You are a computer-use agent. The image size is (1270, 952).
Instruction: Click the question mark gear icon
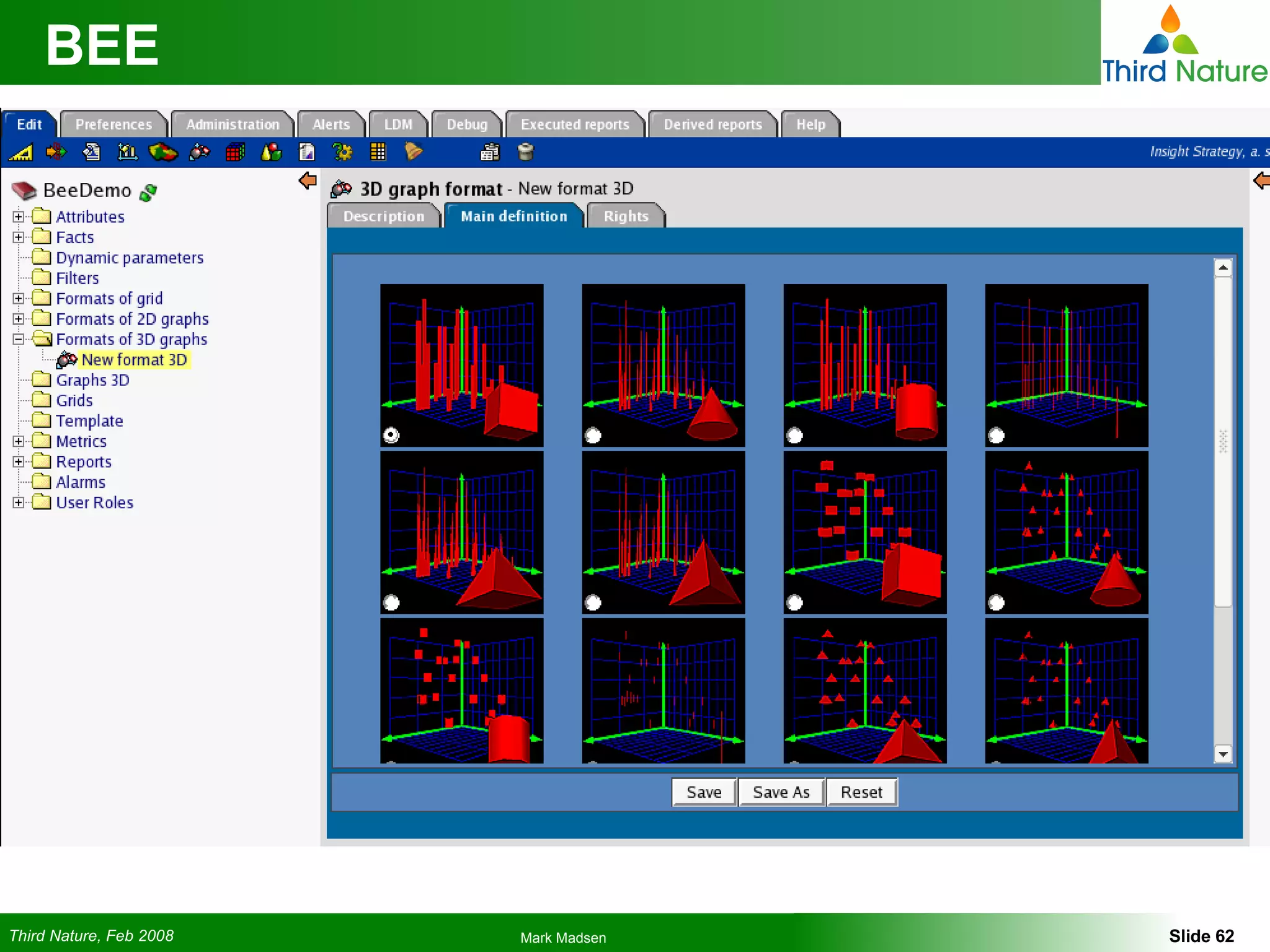tap(342, 152)
